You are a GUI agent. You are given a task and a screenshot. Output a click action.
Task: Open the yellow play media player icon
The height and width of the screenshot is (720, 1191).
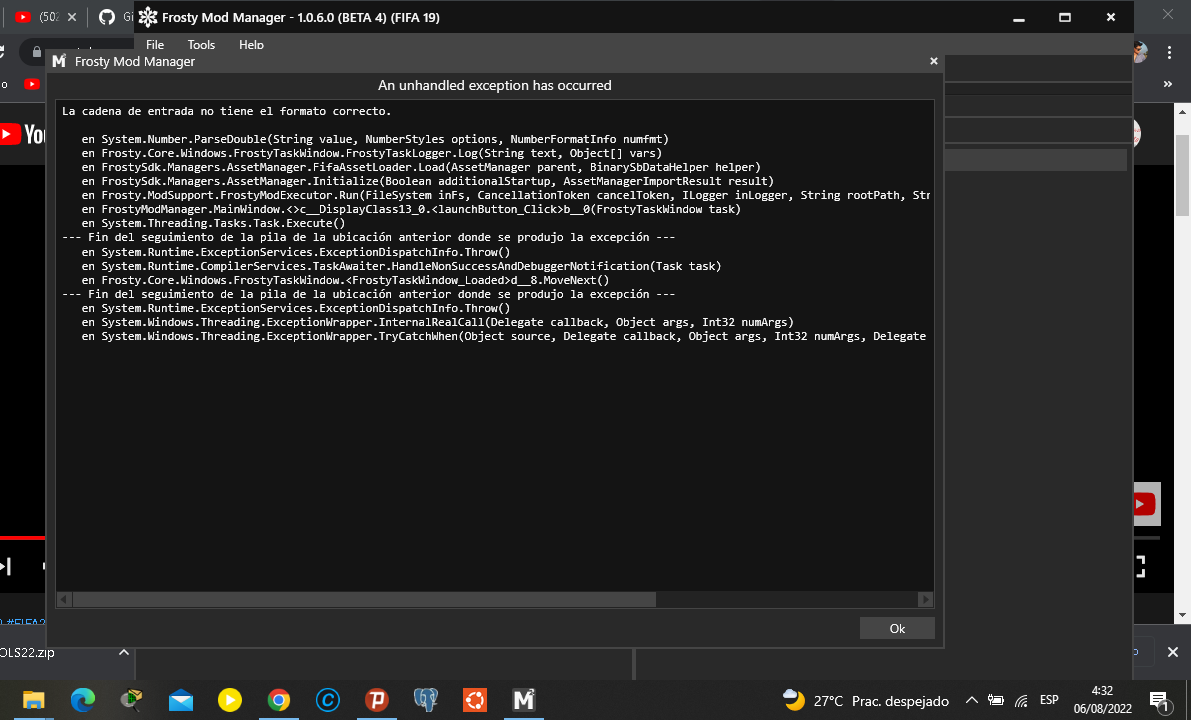pyautogui.click(x=229, y=699)
